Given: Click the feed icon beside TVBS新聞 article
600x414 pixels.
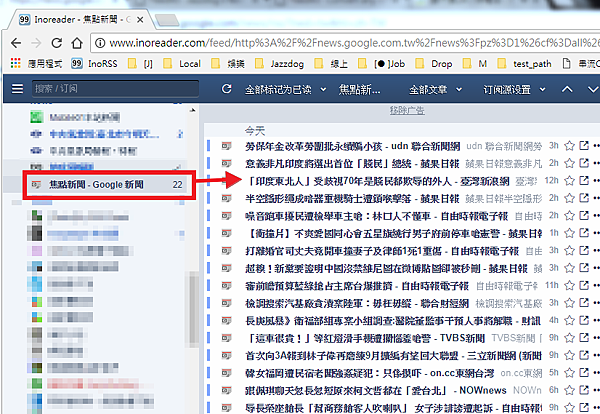Looking at the screenshot, I should (227, 338).
